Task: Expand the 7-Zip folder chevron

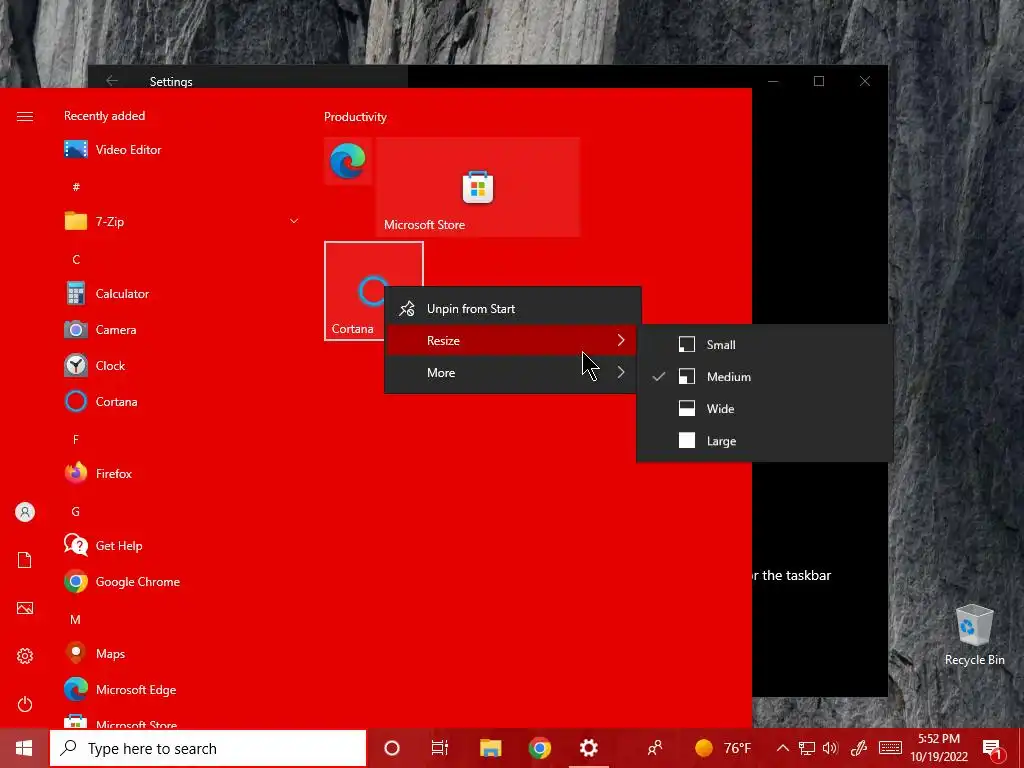Action: 294,221
